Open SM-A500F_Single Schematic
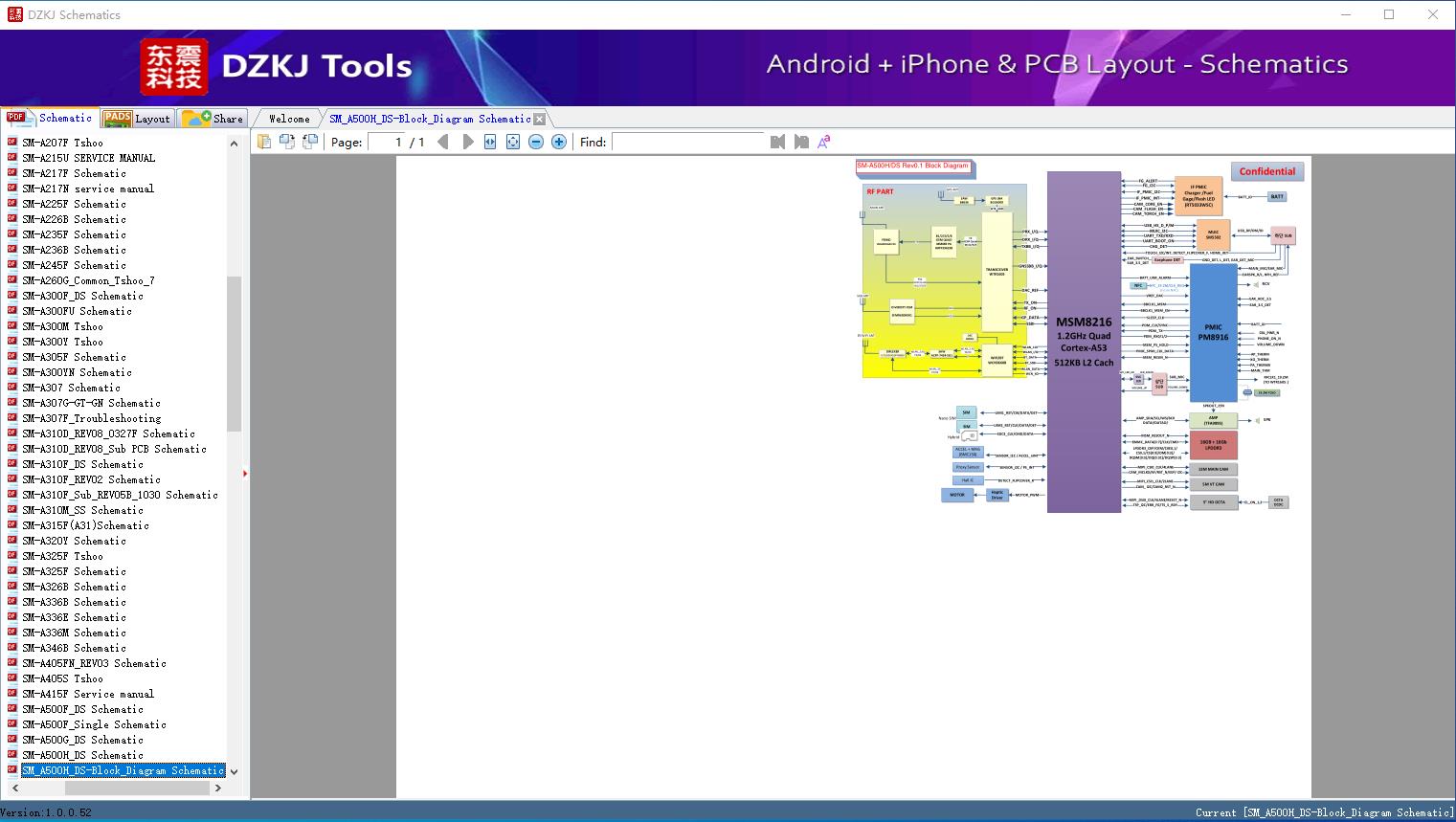The width and height of the screenshot is (1456, 822). [94, 724]
